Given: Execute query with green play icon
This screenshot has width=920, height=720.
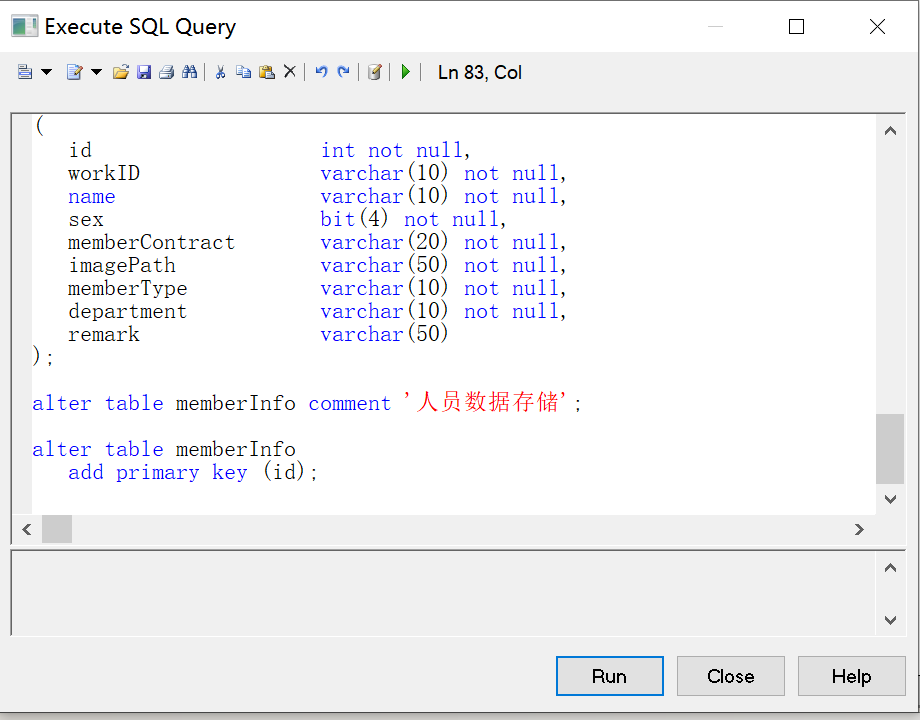Looking at the screenshot, I should coord(405,72).
